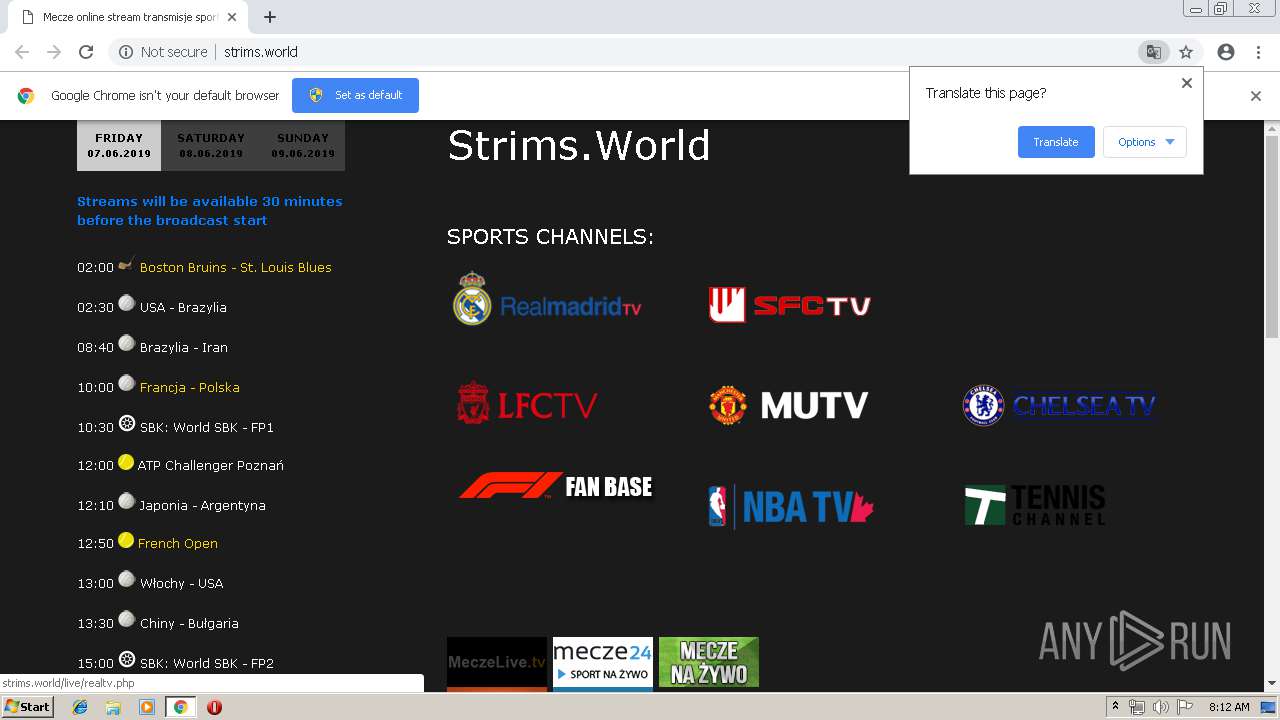Open the Włochy - USA match link
The image size is (1280, 720).
click(x=182, y=583)
